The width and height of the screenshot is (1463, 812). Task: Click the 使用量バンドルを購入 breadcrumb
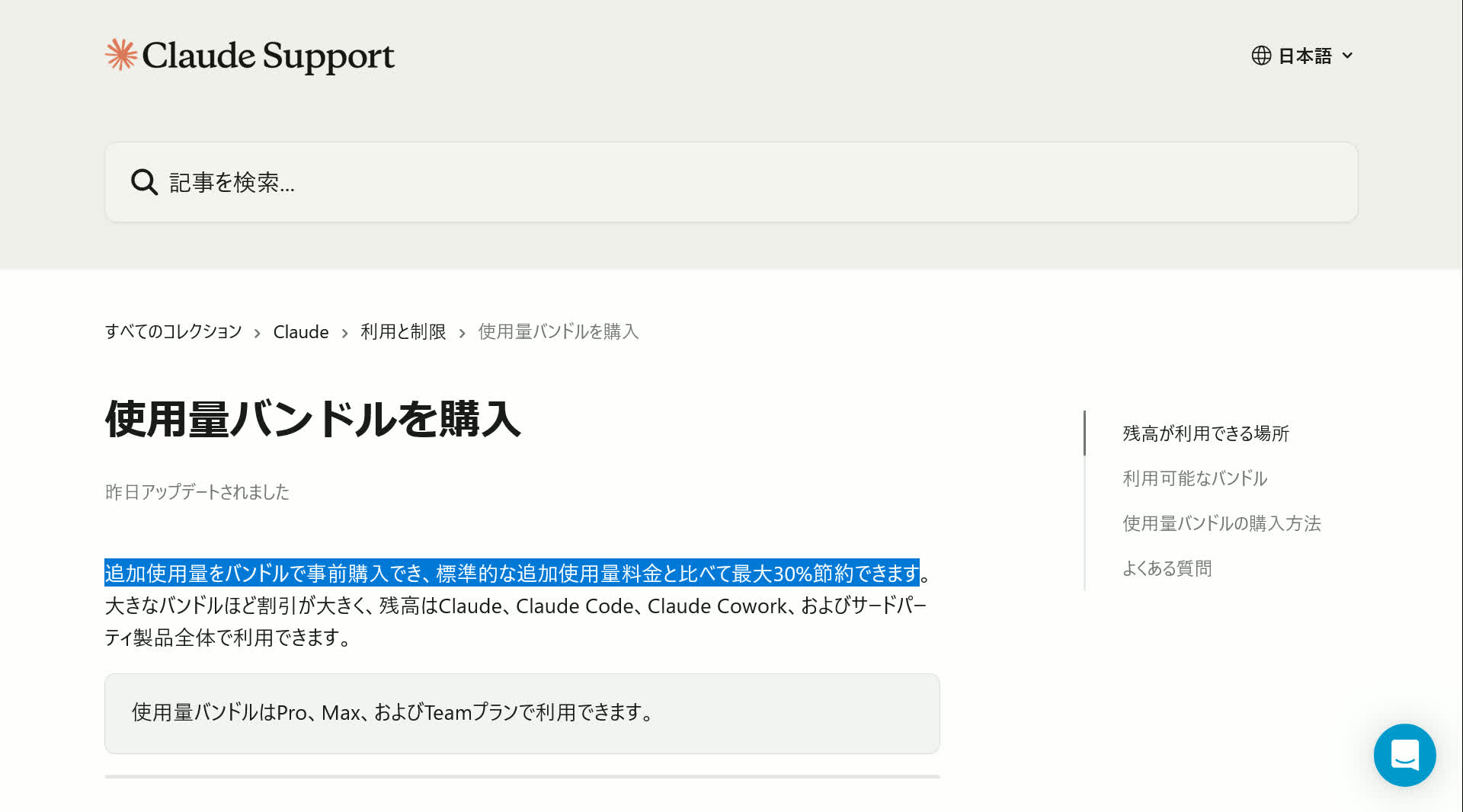(557, 331)
